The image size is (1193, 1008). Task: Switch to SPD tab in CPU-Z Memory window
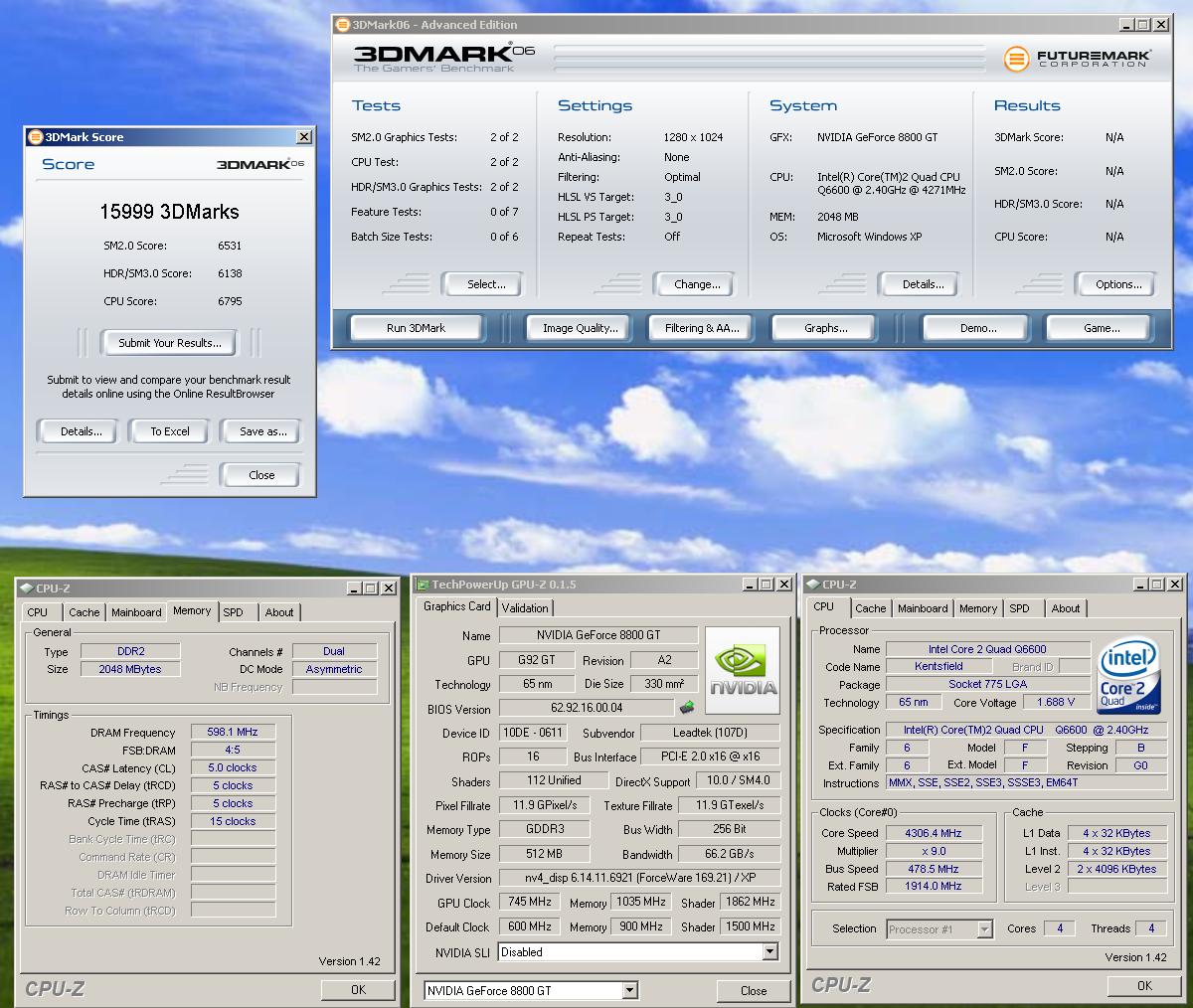coord(233,612)
